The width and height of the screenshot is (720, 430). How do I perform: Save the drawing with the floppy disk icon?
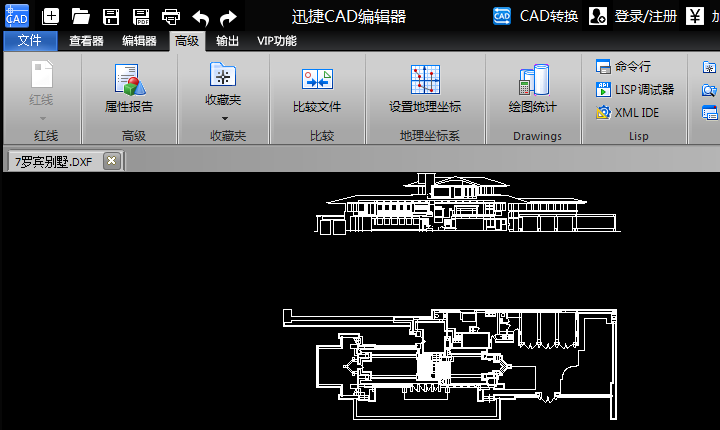(111, 17)
